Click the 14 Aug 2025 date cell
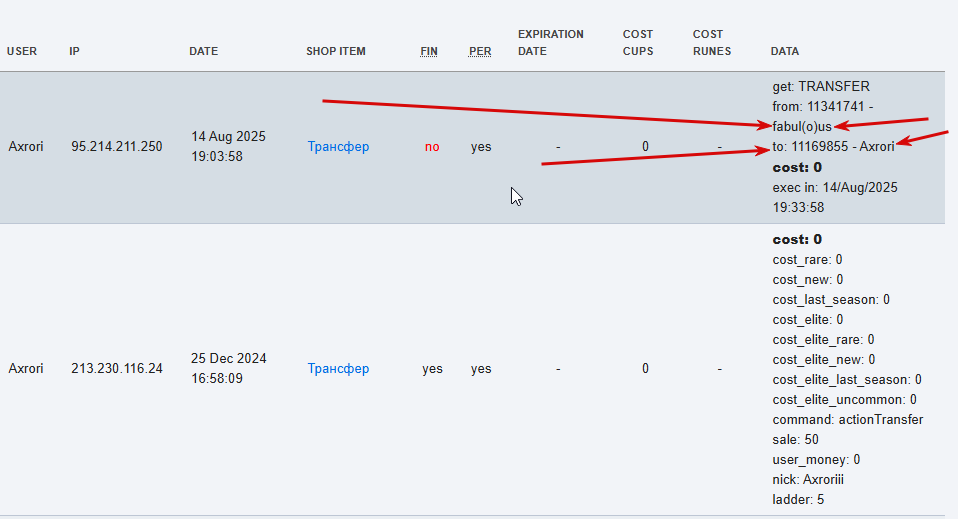 point(229,147)
